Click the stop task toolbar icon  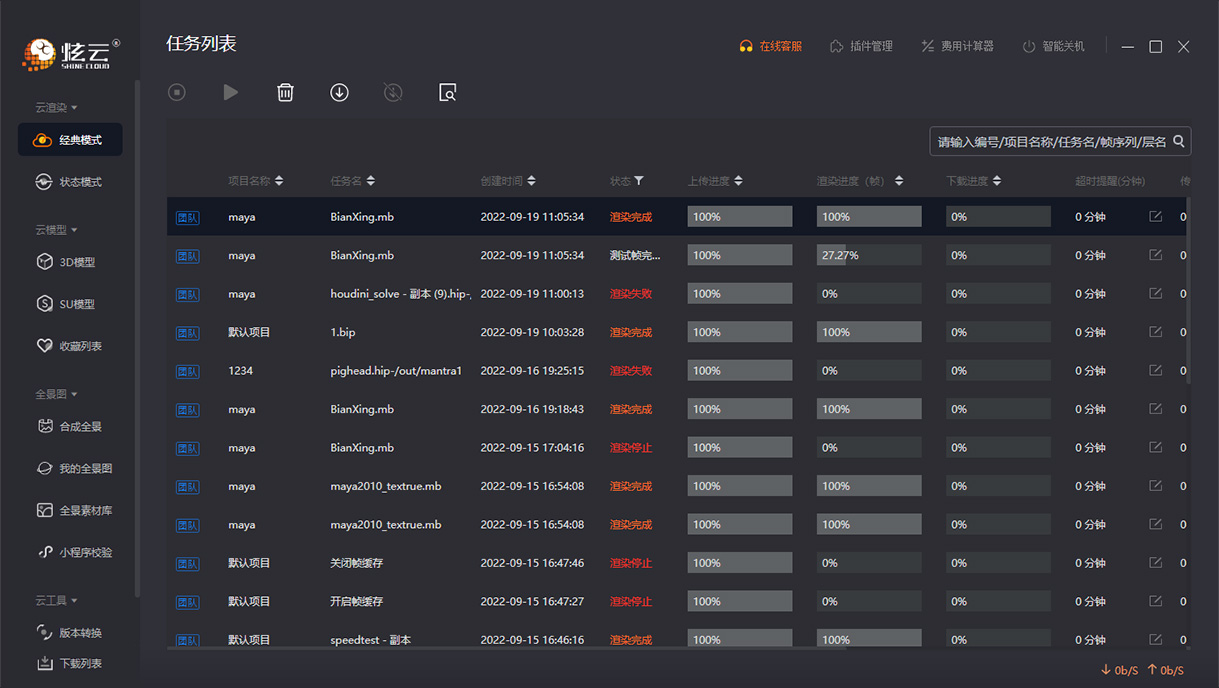pyautogui.click(x=177, y=93)
